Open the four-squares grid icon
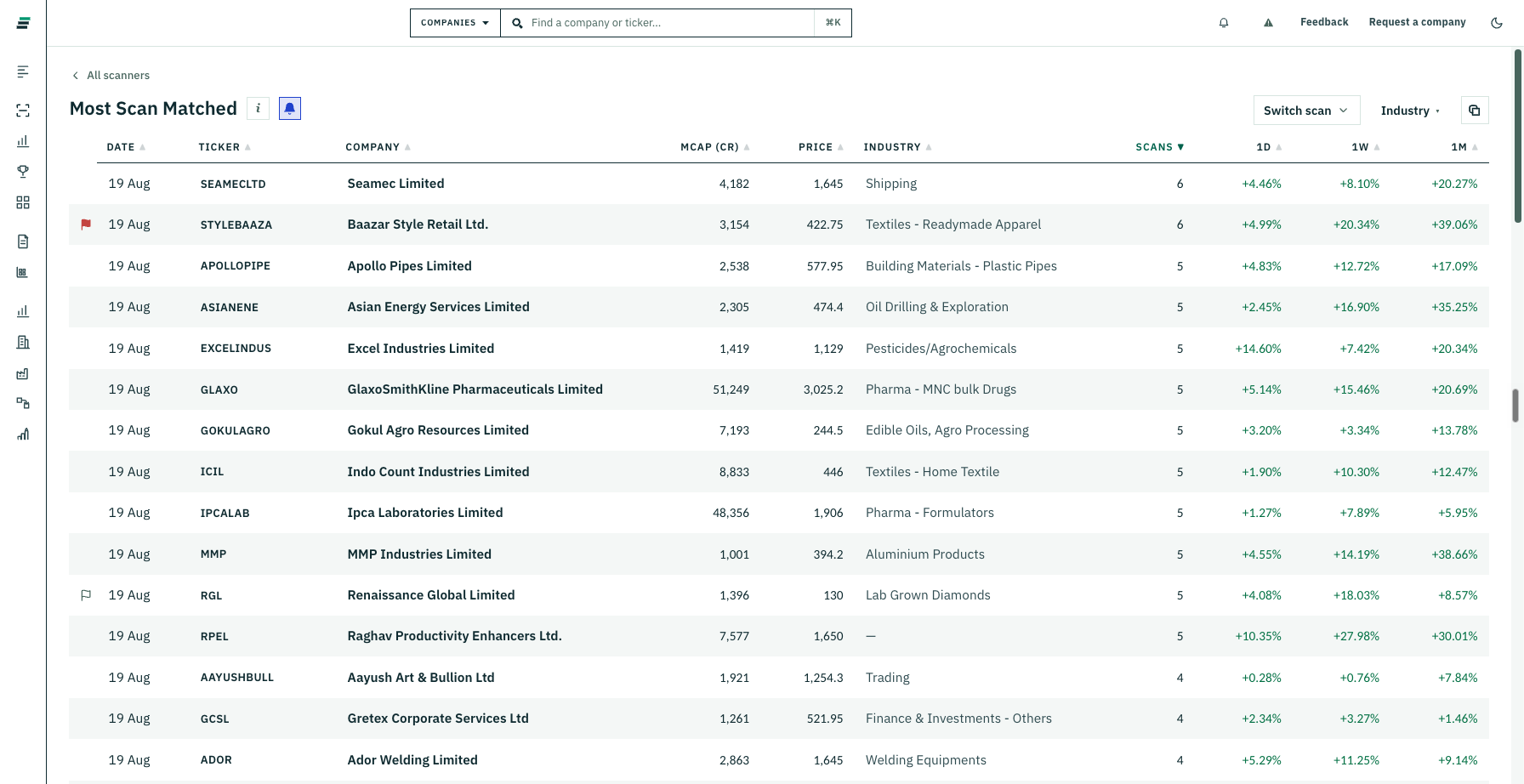Viewport: 1524px width, 784px height. pyautogui.click(x=23, y=202)
